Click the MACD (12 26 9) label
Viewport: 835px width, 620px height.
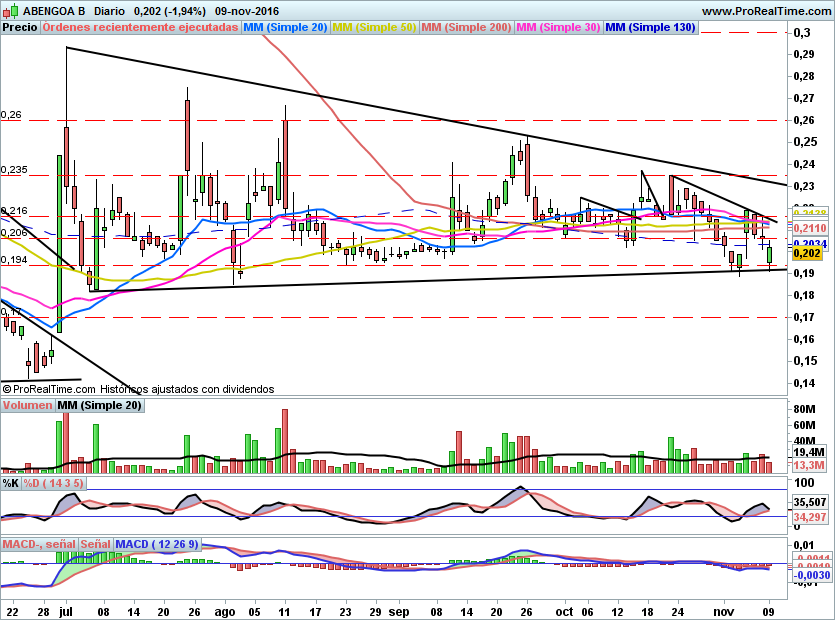[x=157, y=544]
